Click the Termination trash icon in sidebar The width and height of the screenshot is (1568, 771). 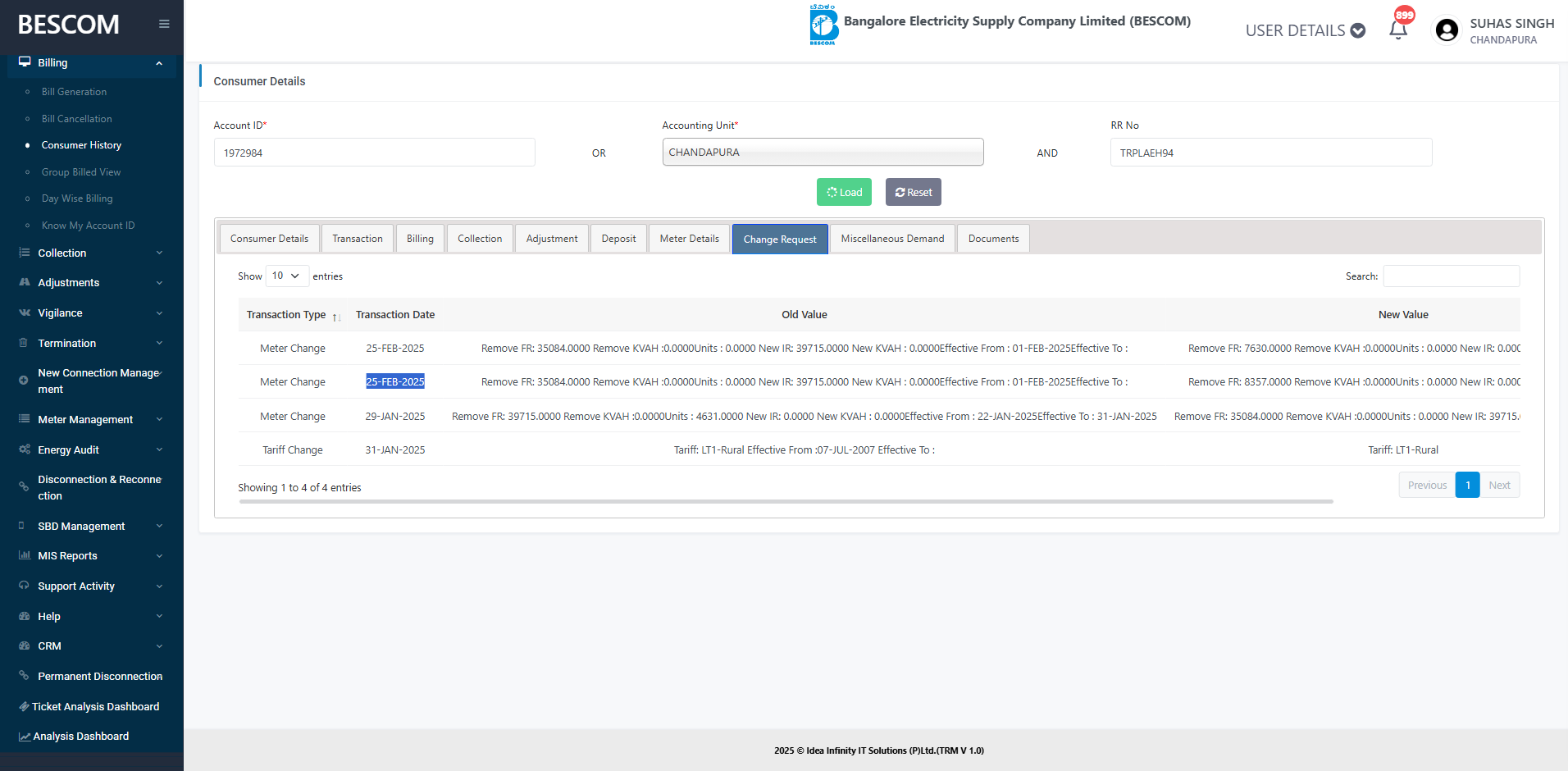(24, 343)
